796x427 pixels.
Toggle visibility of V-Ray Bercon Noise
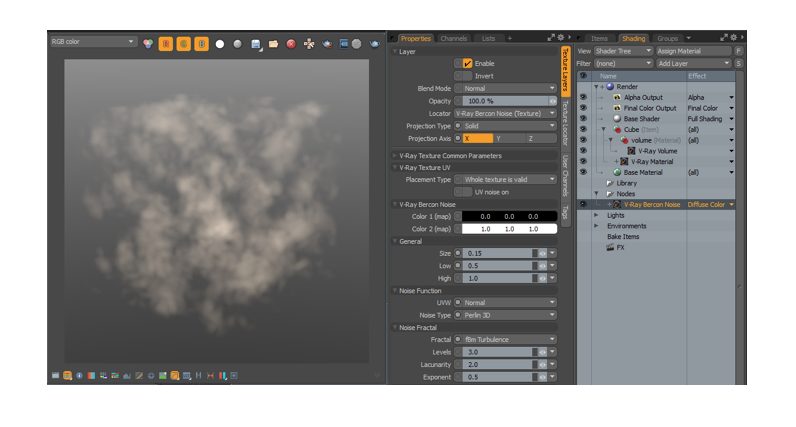click(x=583, y=204)
